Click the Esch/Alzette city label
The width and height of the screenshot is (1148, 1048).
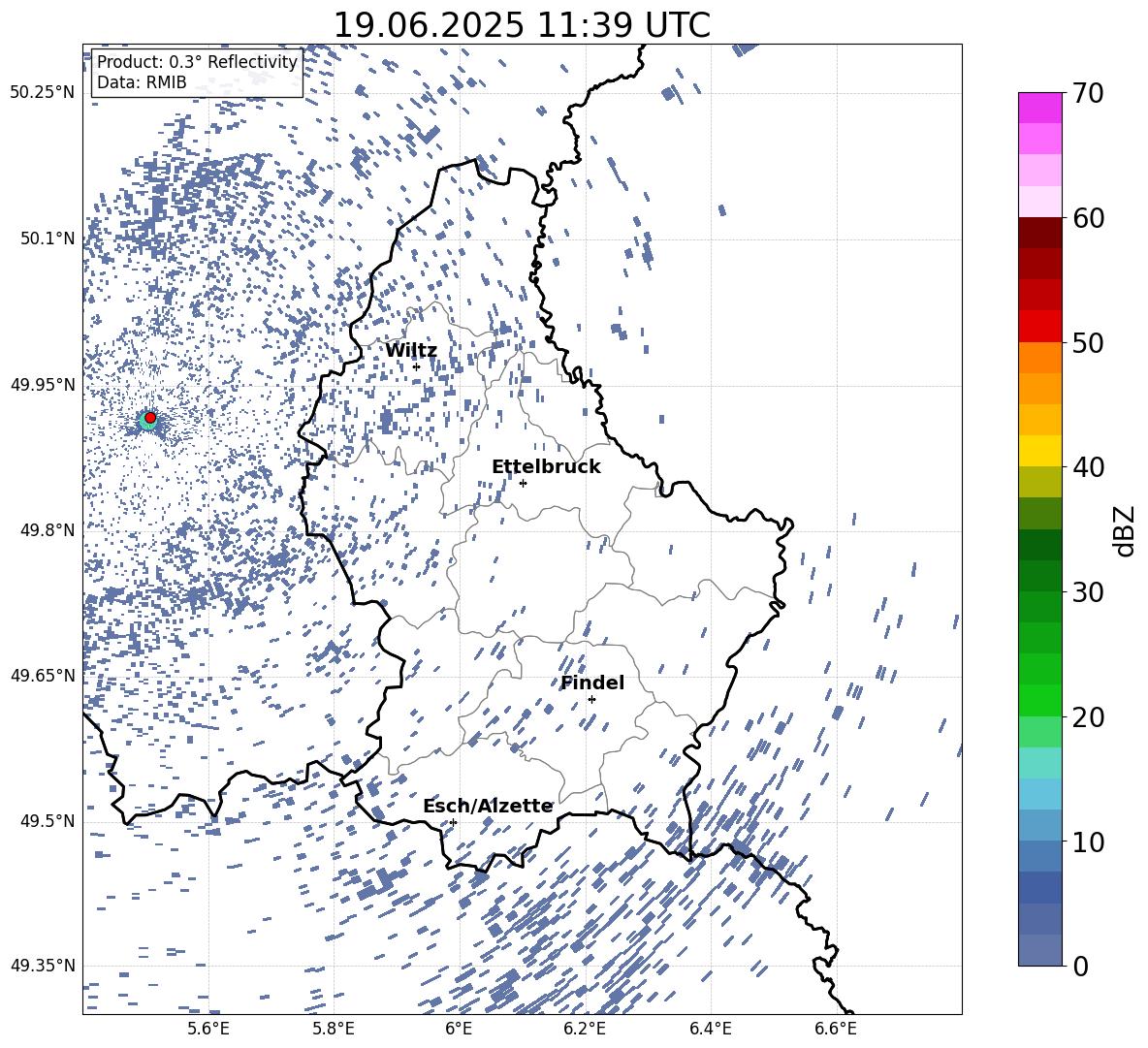pos(488,806)
